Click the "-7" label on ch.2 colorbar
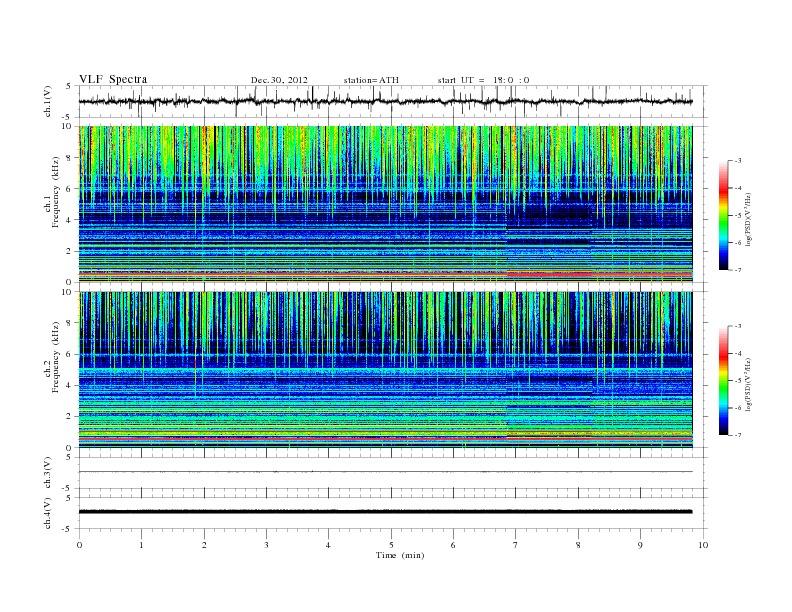792x612 pixels. coord(738,435)
